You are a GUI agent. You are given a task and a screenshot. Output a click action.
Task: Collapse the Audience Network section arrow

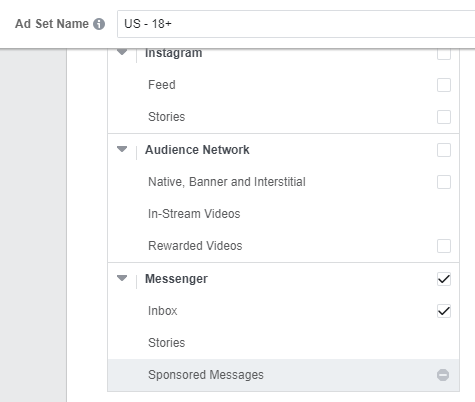coord(122,149)
